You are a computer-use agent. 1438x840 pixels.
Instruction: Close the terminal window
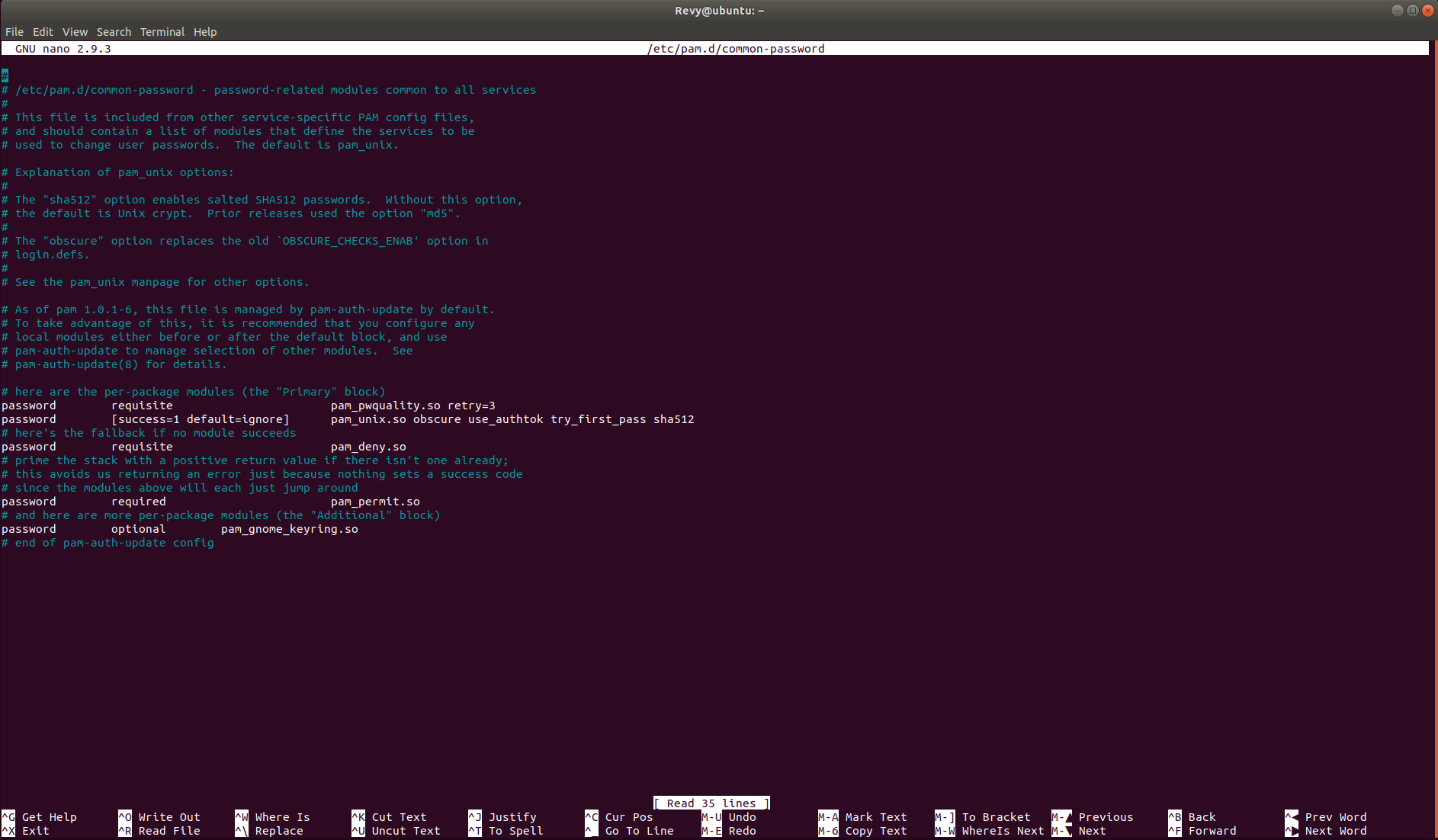pos(1428,11)
